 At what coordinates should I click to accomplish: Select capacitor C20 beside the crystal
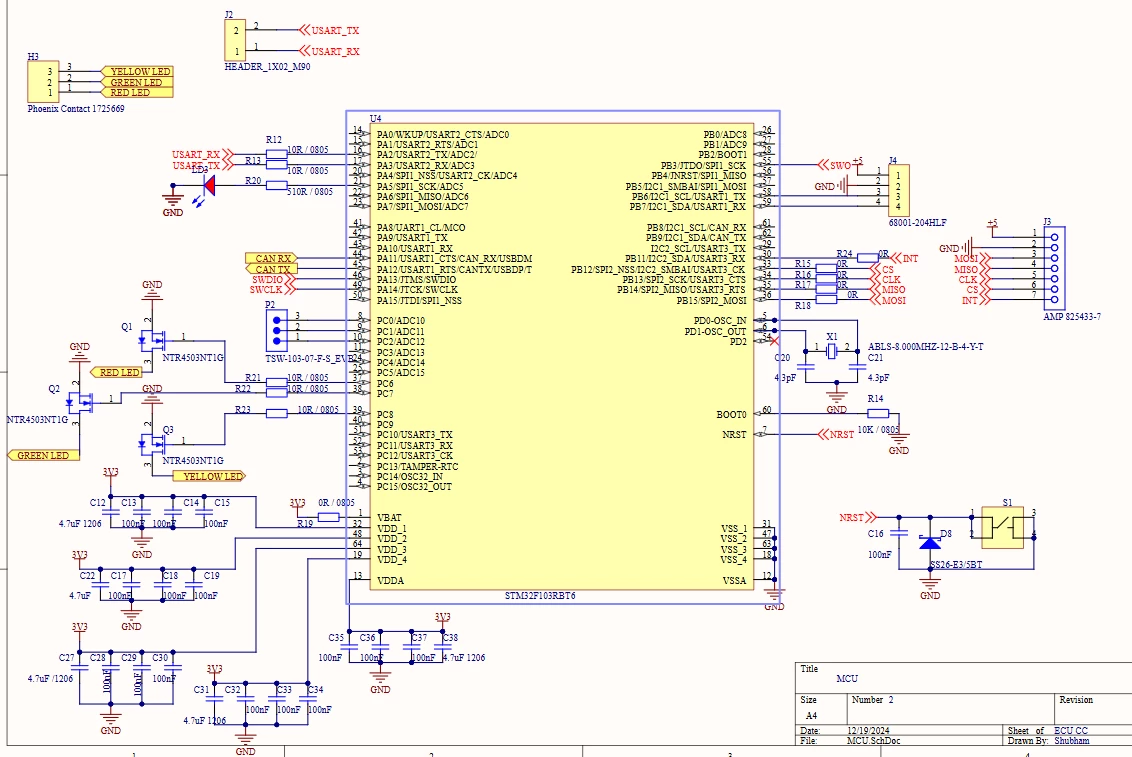(x=806, y=367)
